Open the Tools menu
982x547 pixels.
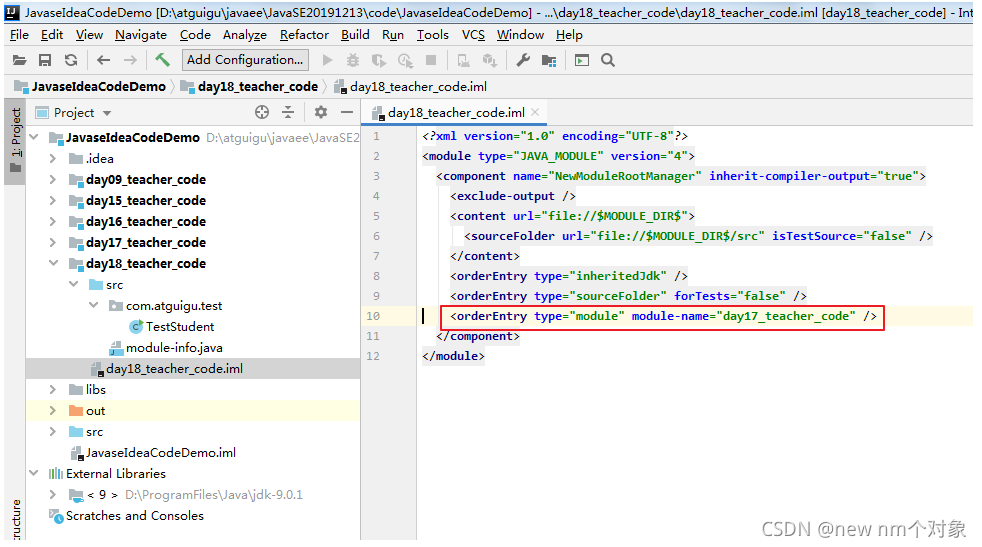433,35
